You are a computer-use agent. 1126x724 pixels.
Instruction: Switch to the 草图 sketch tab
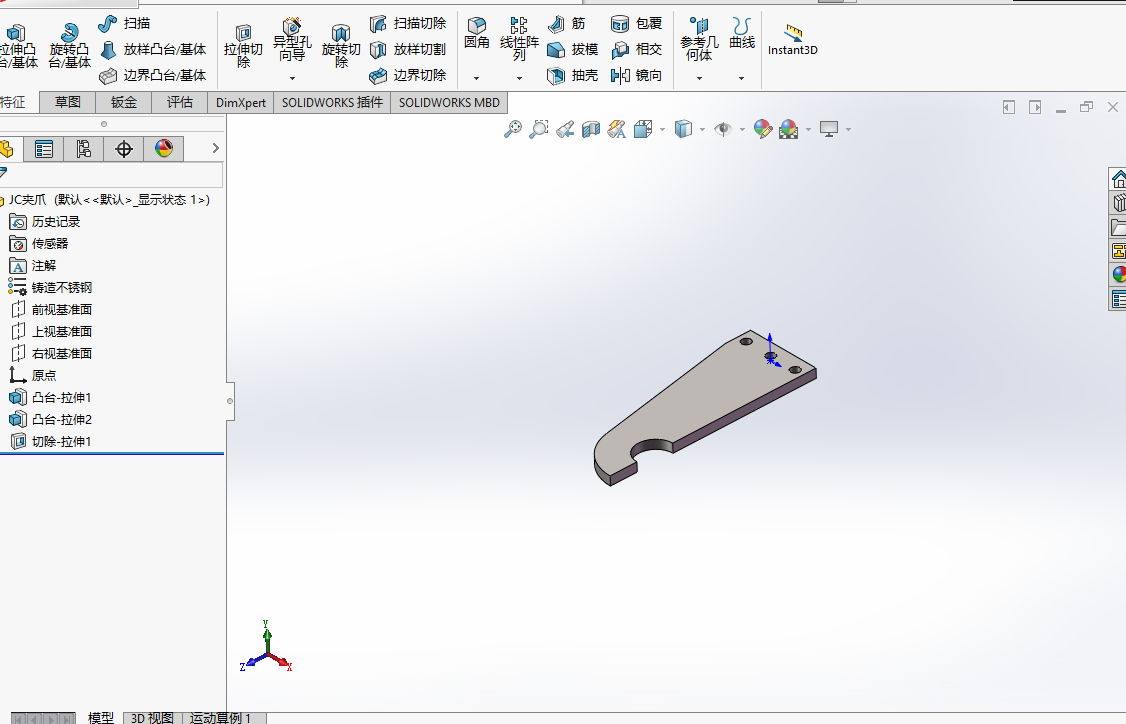click(68, 102)
